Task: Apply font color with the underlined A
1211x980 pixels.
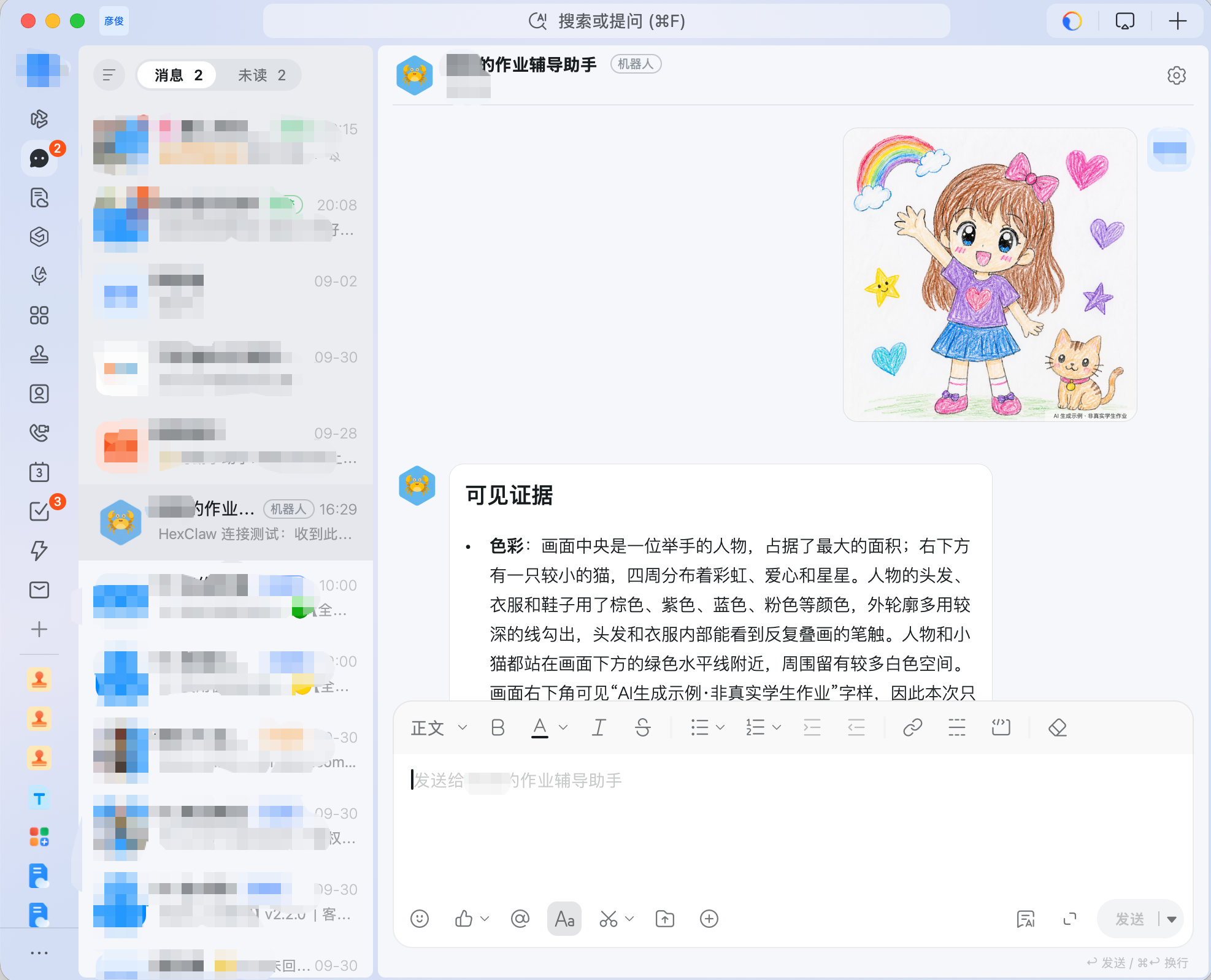Action: tap(540, 728)
